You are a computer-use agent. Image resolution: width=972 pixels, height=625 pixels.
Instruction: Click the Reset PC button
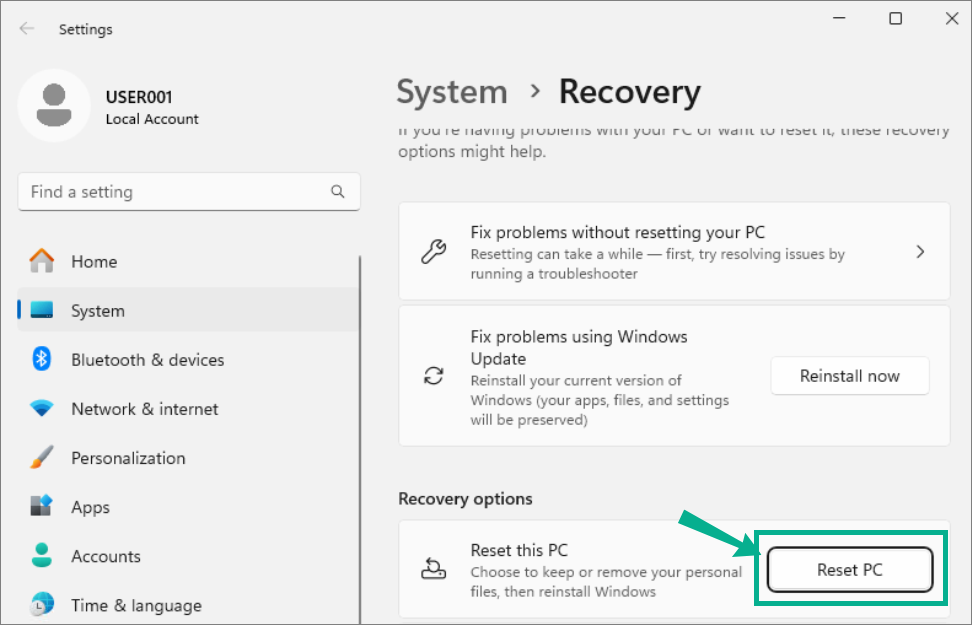pos(850,569)
